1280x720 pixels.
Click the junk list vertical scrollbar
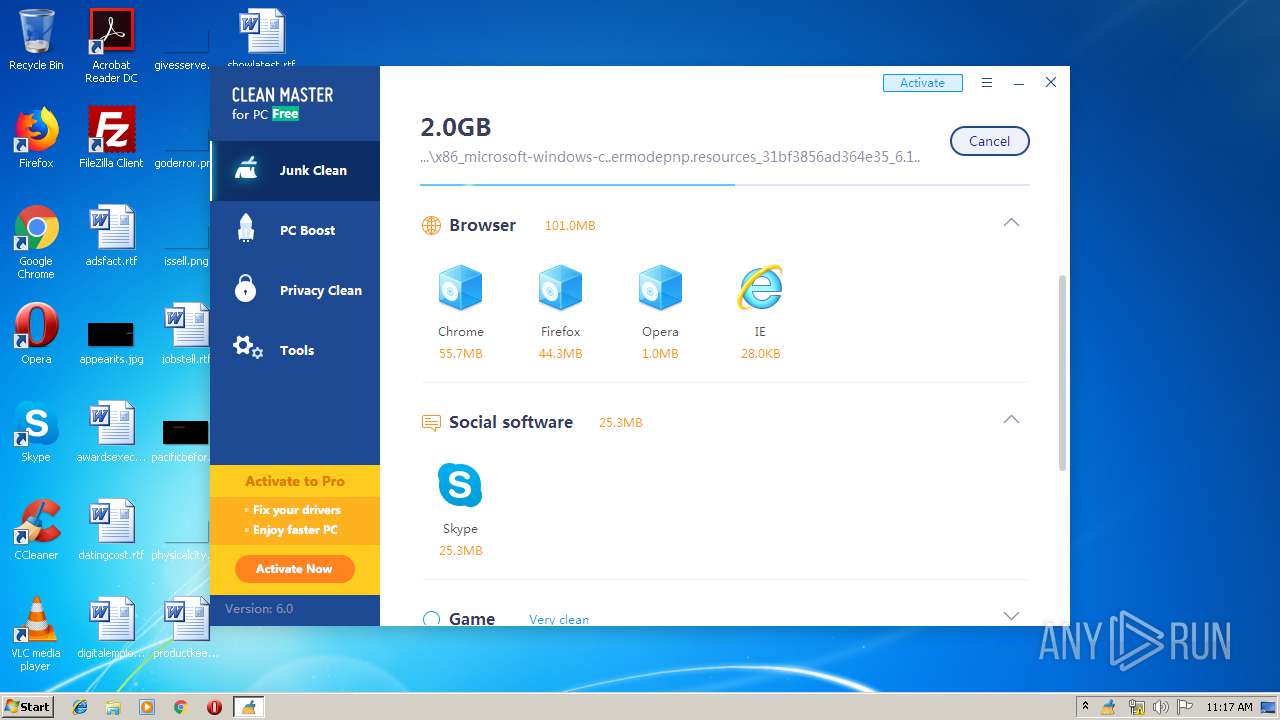[x=1062, y=372]
